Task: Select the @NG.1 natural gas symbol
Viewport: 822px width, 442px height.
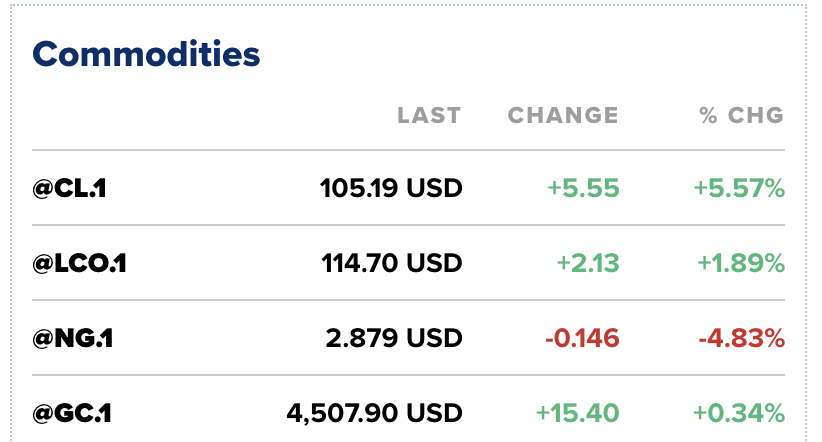Action: (73, 338)
